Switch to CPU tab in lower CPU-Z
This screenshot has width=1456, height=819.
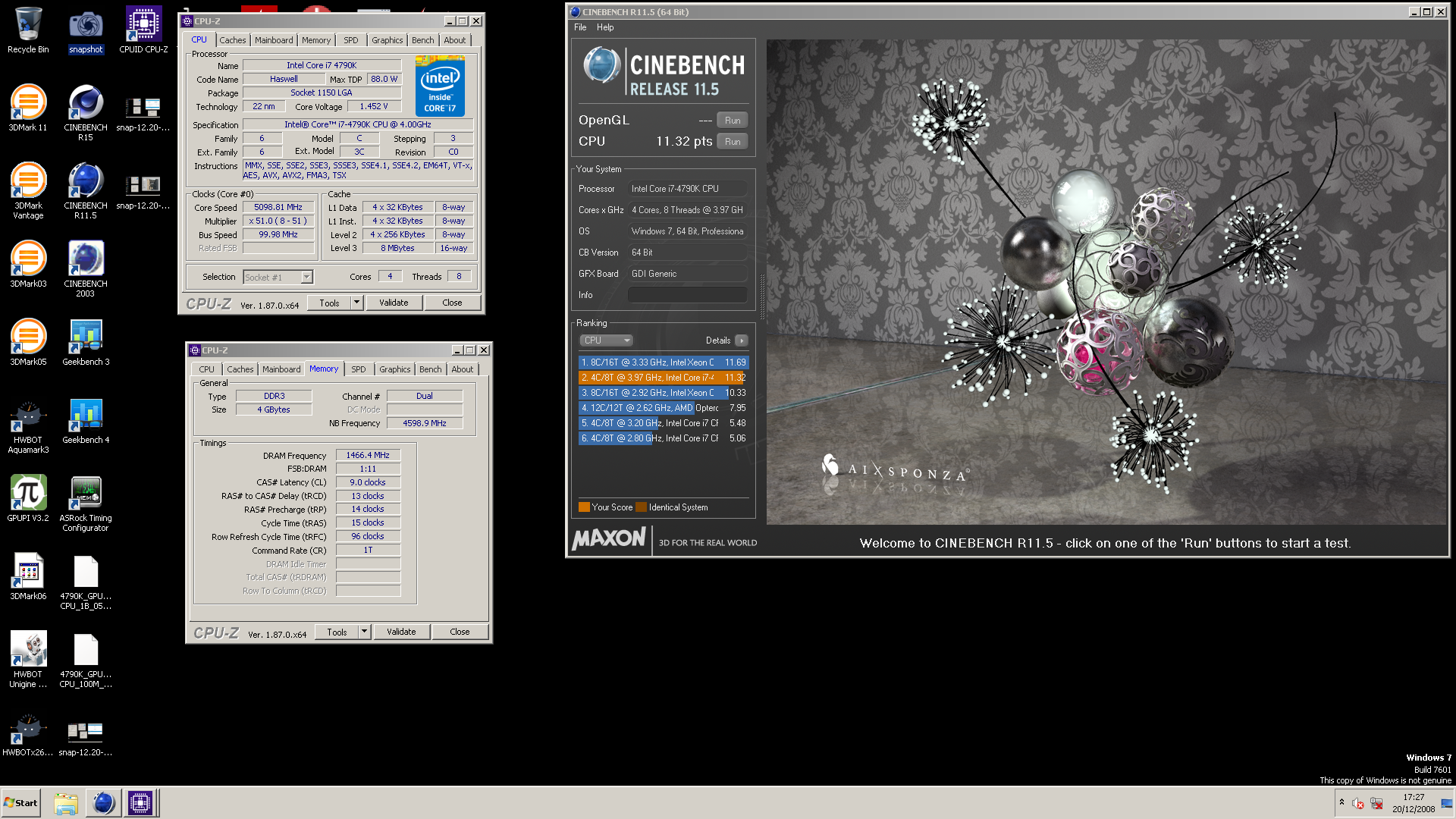tap(207, 369)
